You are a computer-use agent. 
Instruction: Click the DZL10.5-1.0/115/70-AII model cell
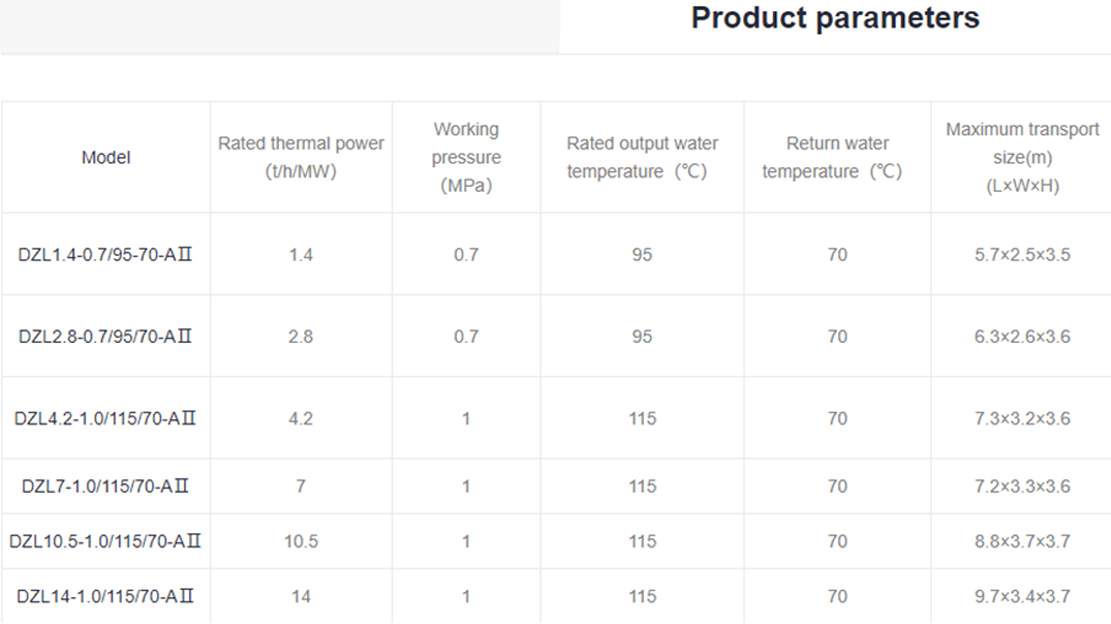point(106,542)
